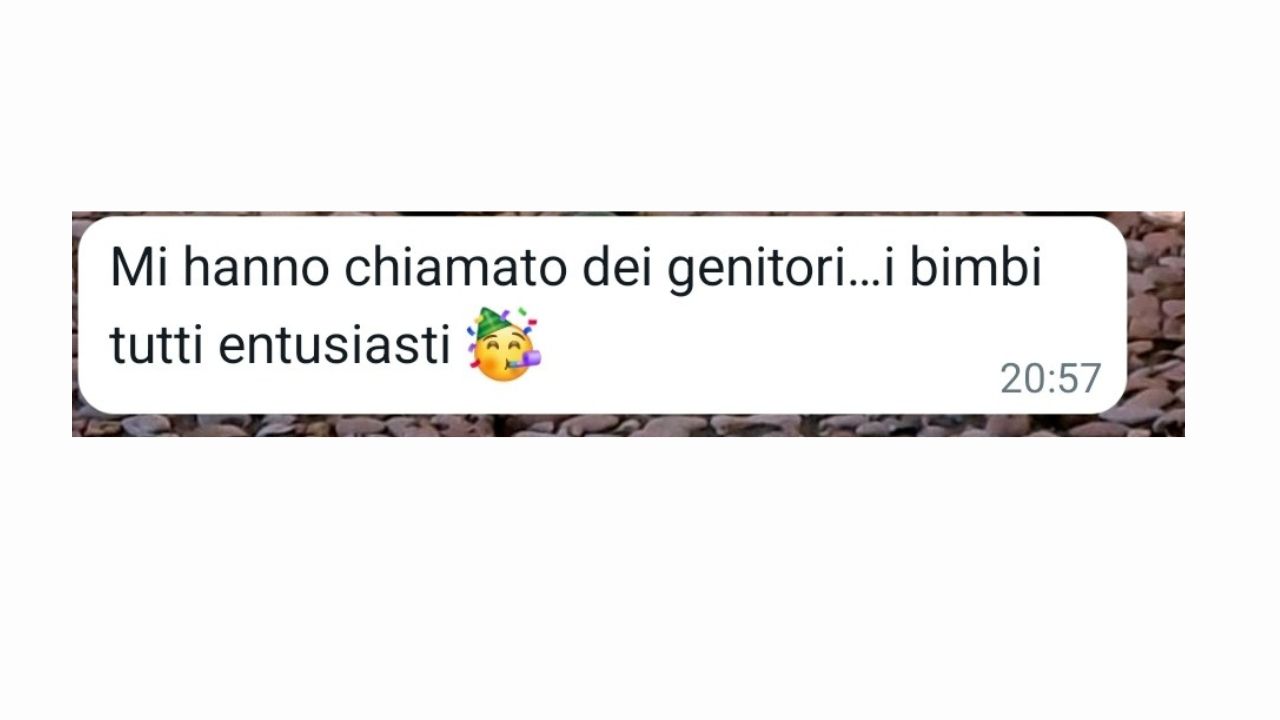Screen dimensions: 1280x720
Task: Click the word "Mi" at message start
Action: [x=139, y=268]
